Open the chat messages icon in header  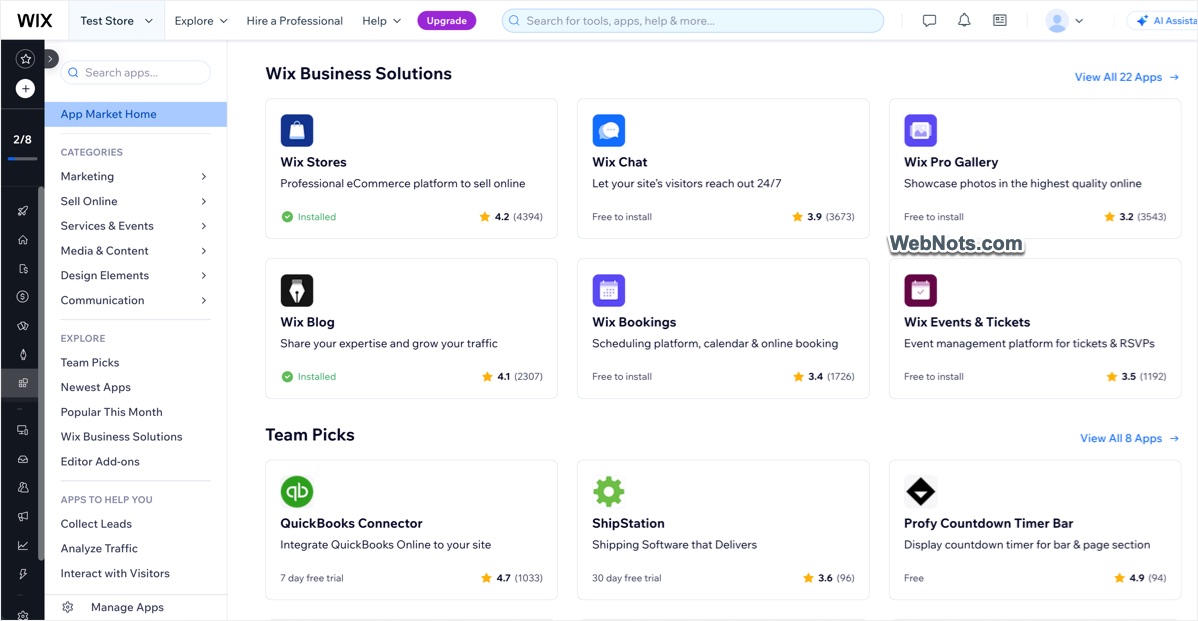point(929,21)
